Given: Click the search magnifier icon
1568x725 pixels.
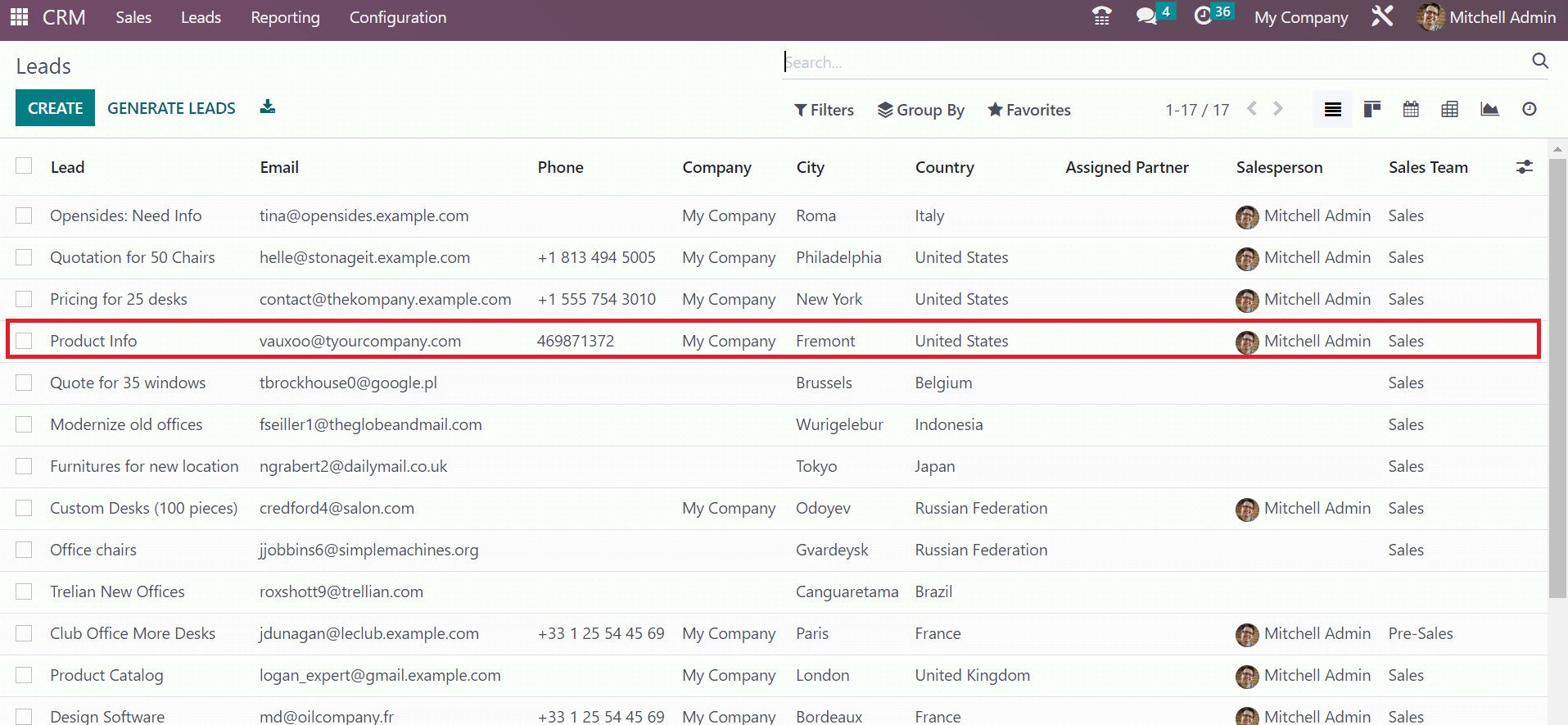Looking at the screenshot, I should click(x=1539, y=61).
